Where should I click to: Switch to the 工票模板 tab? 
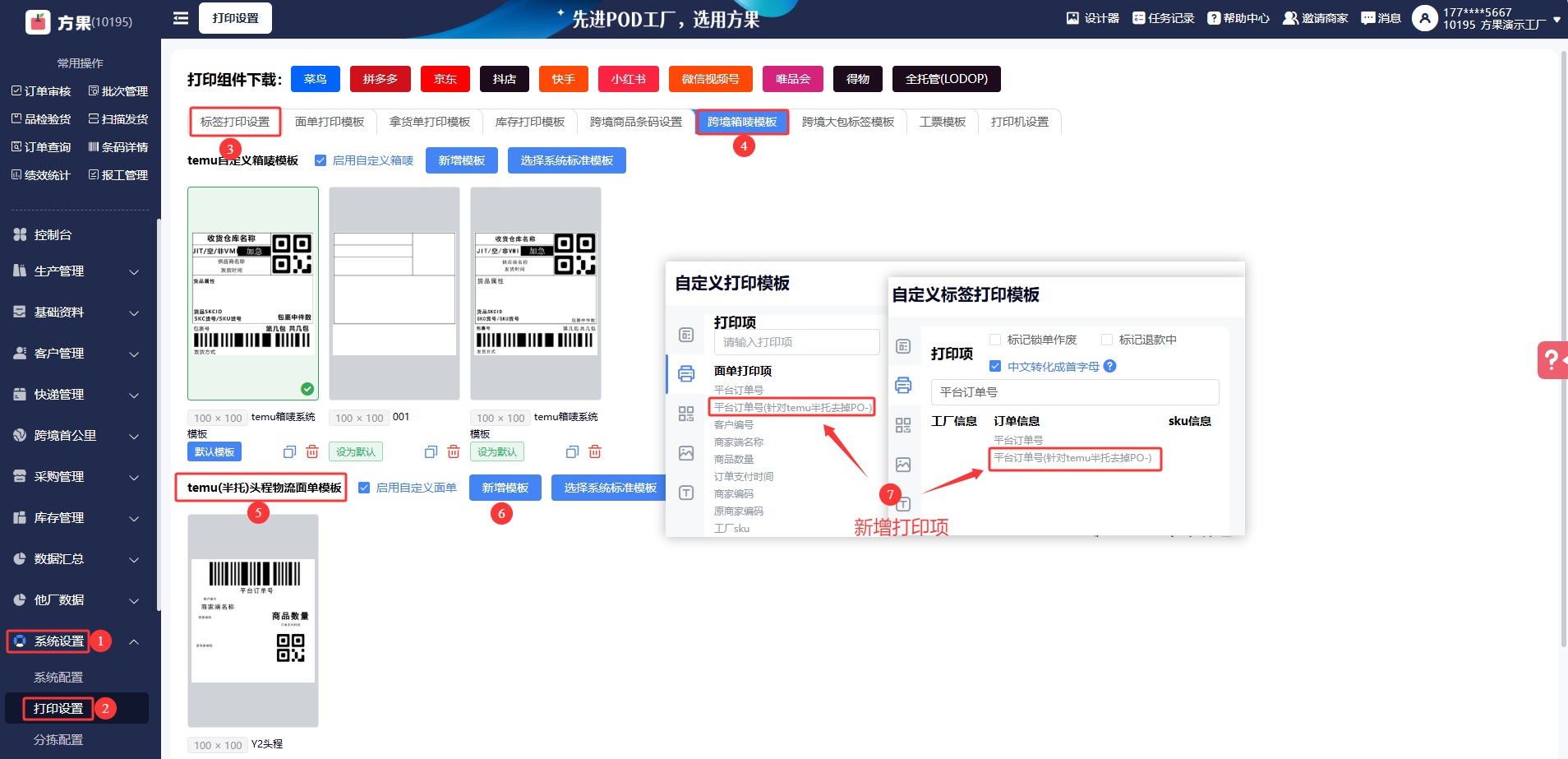click(943, 122)
